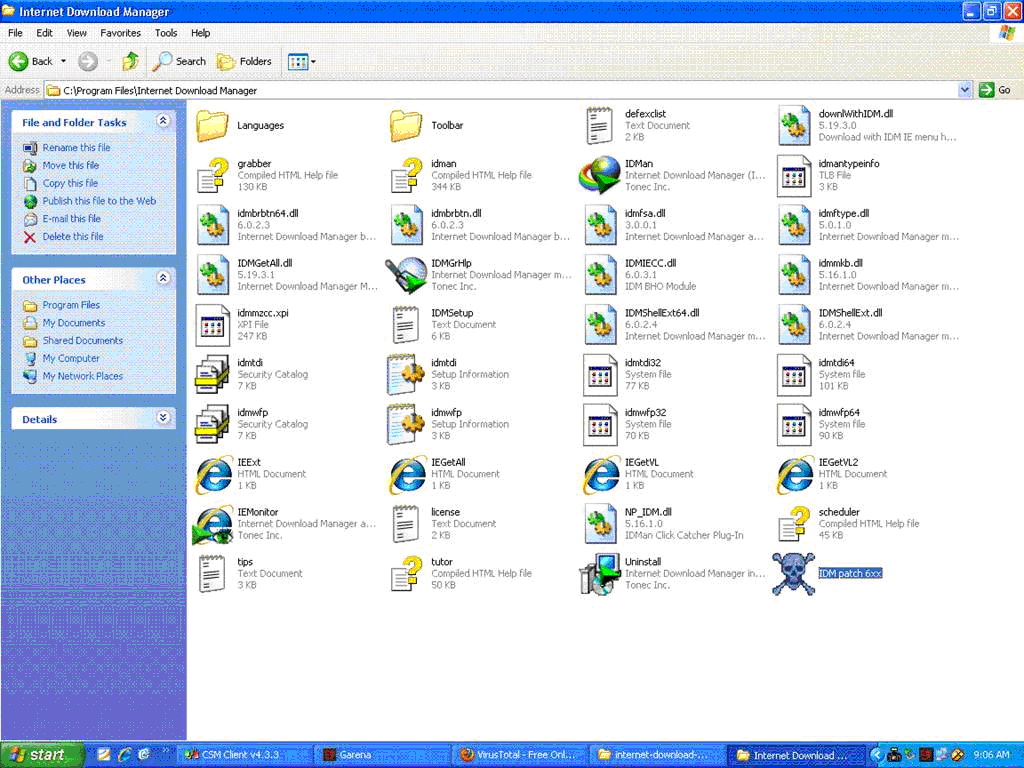Screen dimensions: 1024x768
Task: Select the scheduler help file icon
Action: click(x=793, y=524)
